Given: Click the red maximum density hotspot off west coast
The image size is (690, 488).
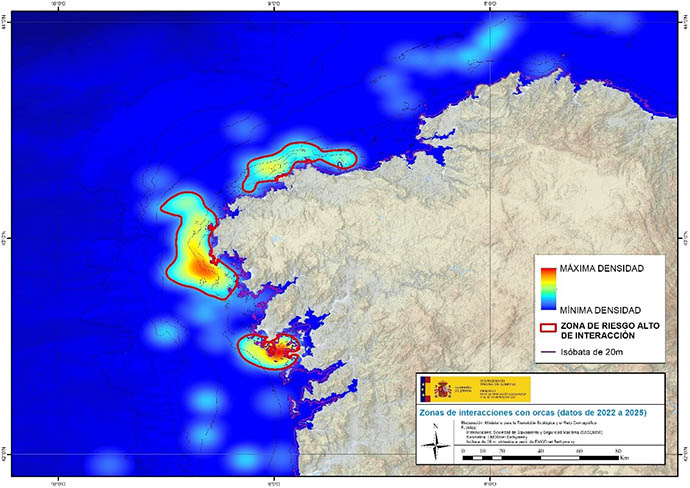Looking at the screenshot, I should [x=201, y=268].
